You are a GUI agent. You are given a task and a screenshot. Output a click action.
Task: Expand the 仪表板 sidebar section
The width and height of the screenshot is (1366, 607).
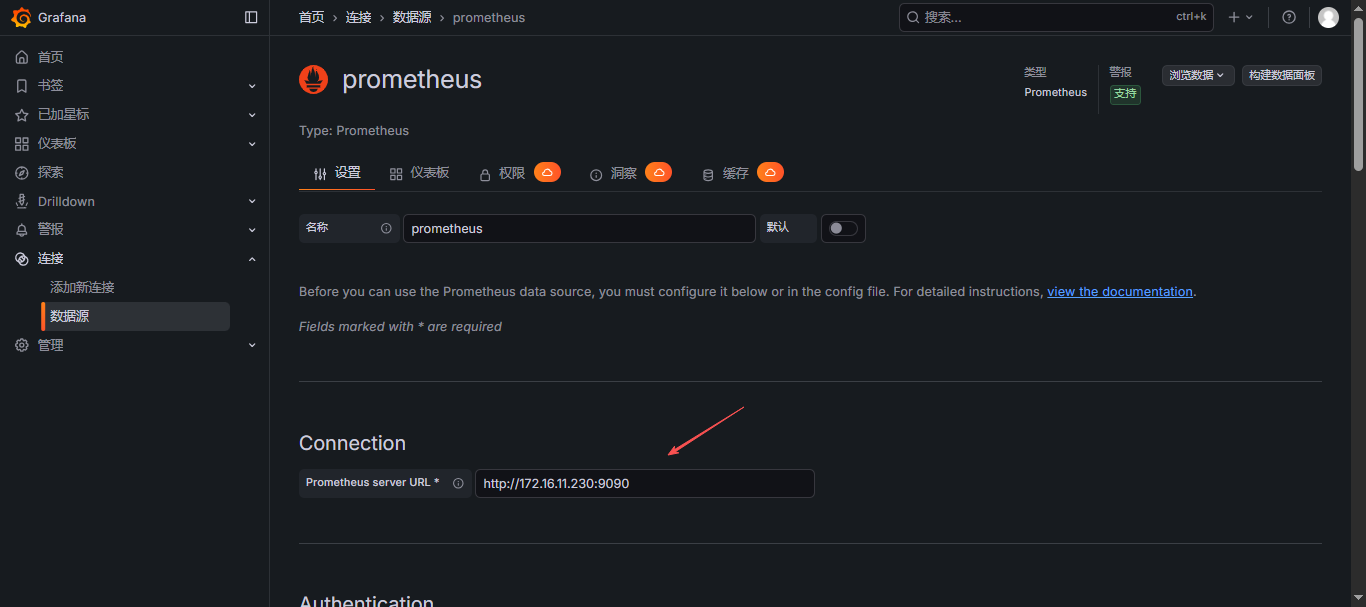coord(252,144)
